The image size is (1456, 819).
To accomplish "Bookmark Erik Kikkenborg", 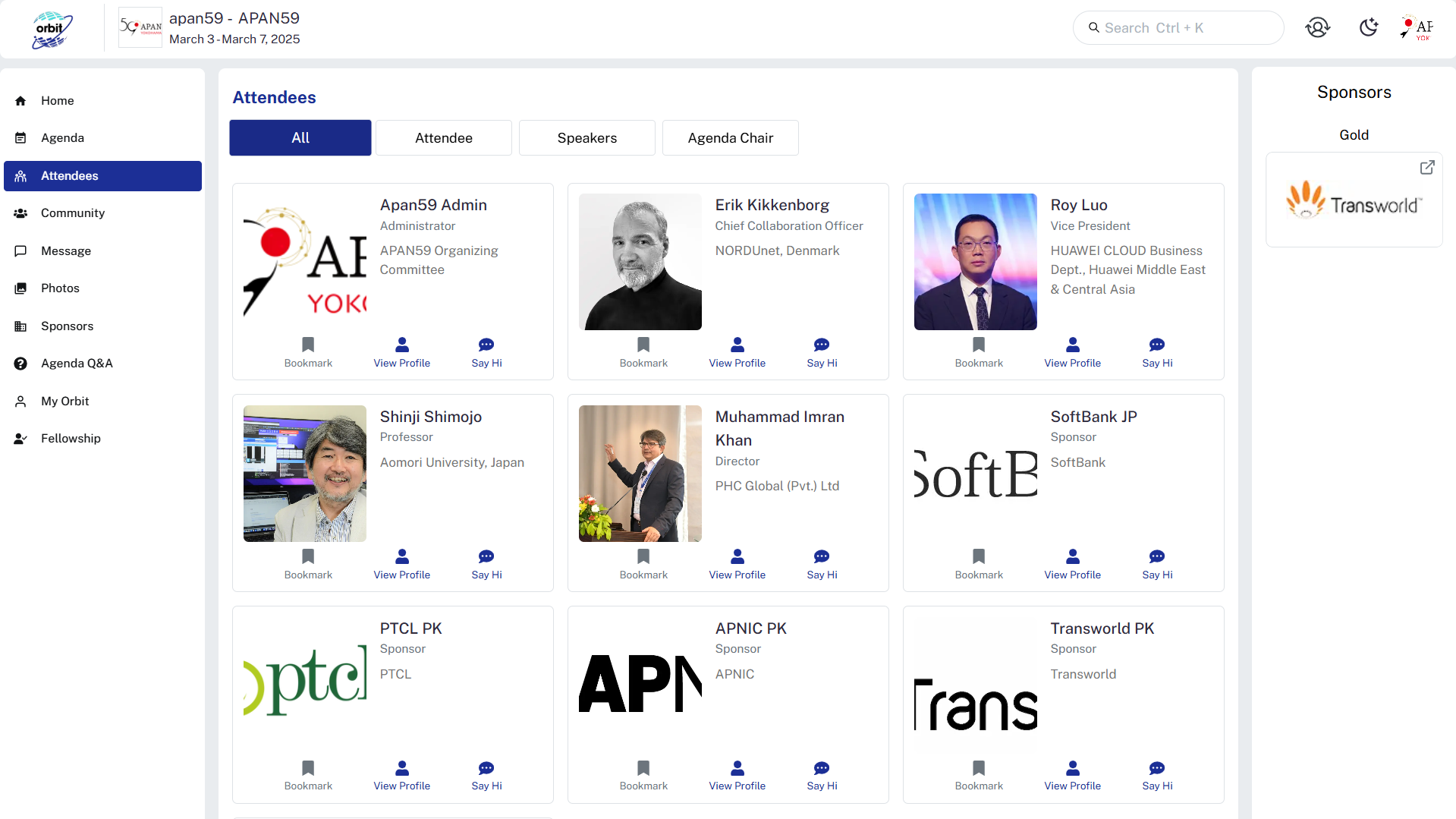I will 643,353.
